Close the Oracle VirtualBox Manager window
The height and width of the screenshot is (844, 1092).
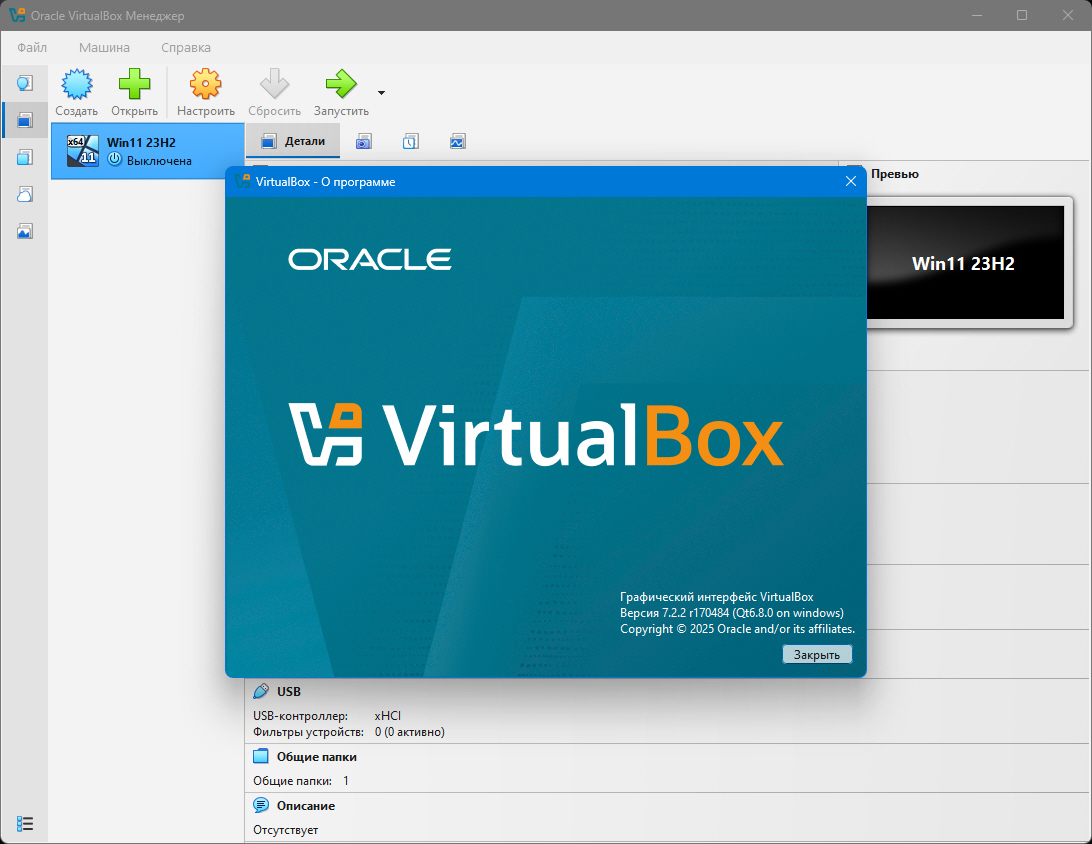[1068, 15]
